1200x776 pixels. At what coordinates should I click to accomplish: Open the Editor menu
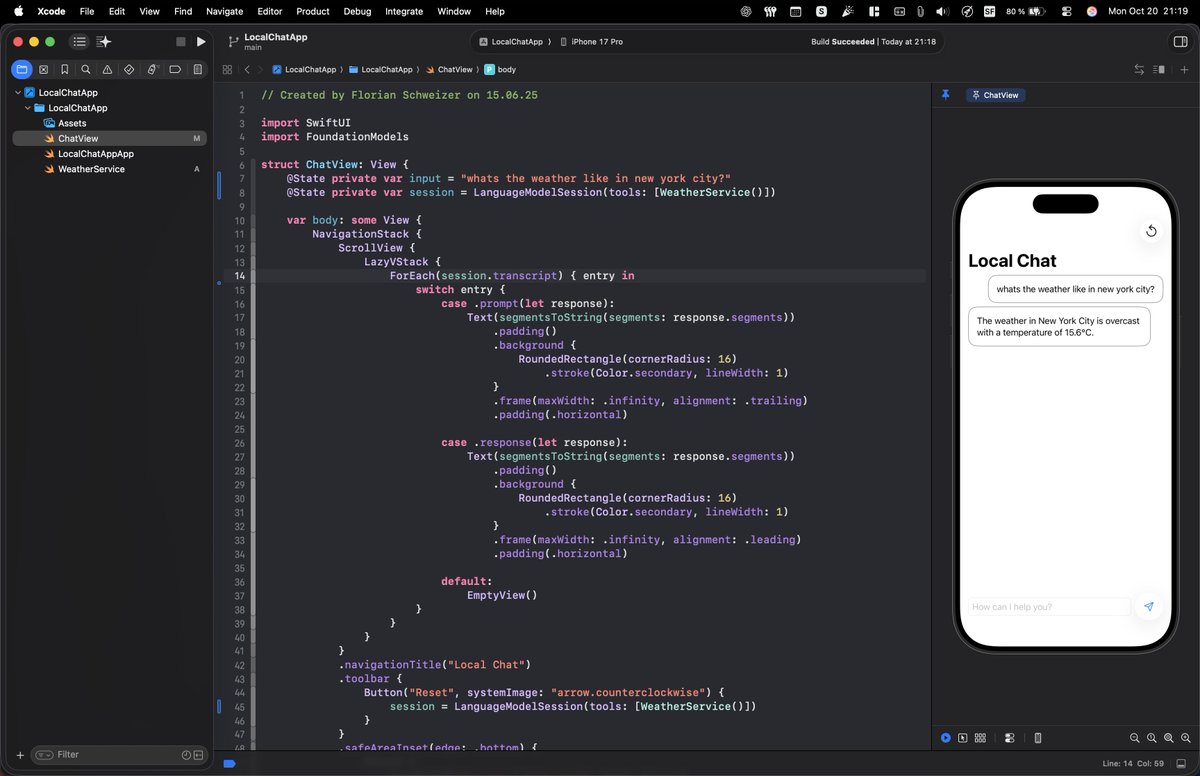(x=270, y=11)
